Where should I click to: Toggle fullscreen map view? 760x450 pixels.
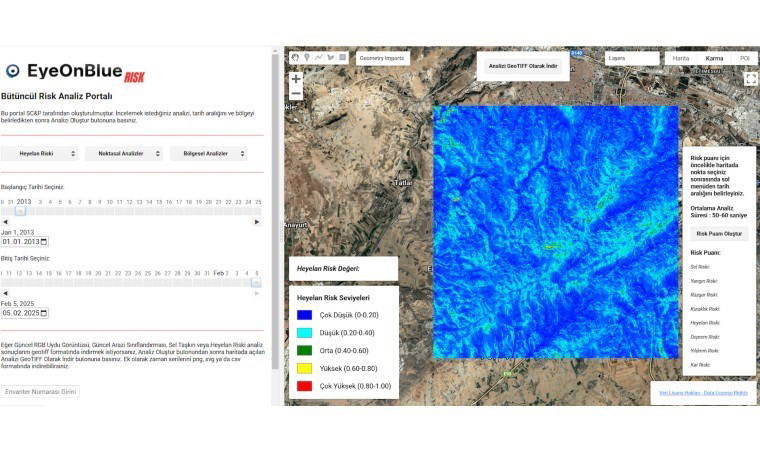point(751,78)
